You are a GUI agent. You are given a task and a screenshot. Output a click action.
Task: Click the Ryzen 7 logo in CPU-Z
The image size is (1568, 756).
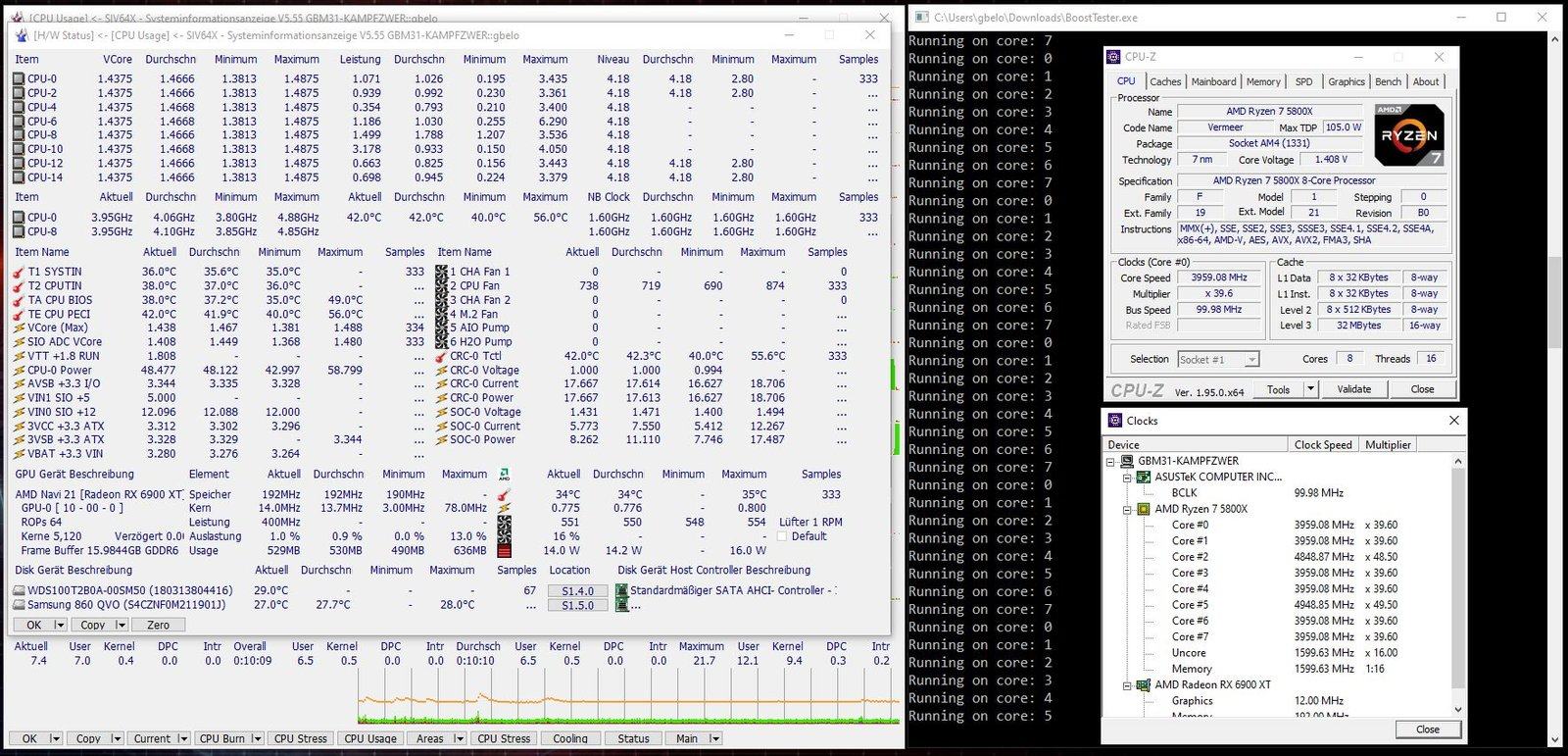[1409, 134]
